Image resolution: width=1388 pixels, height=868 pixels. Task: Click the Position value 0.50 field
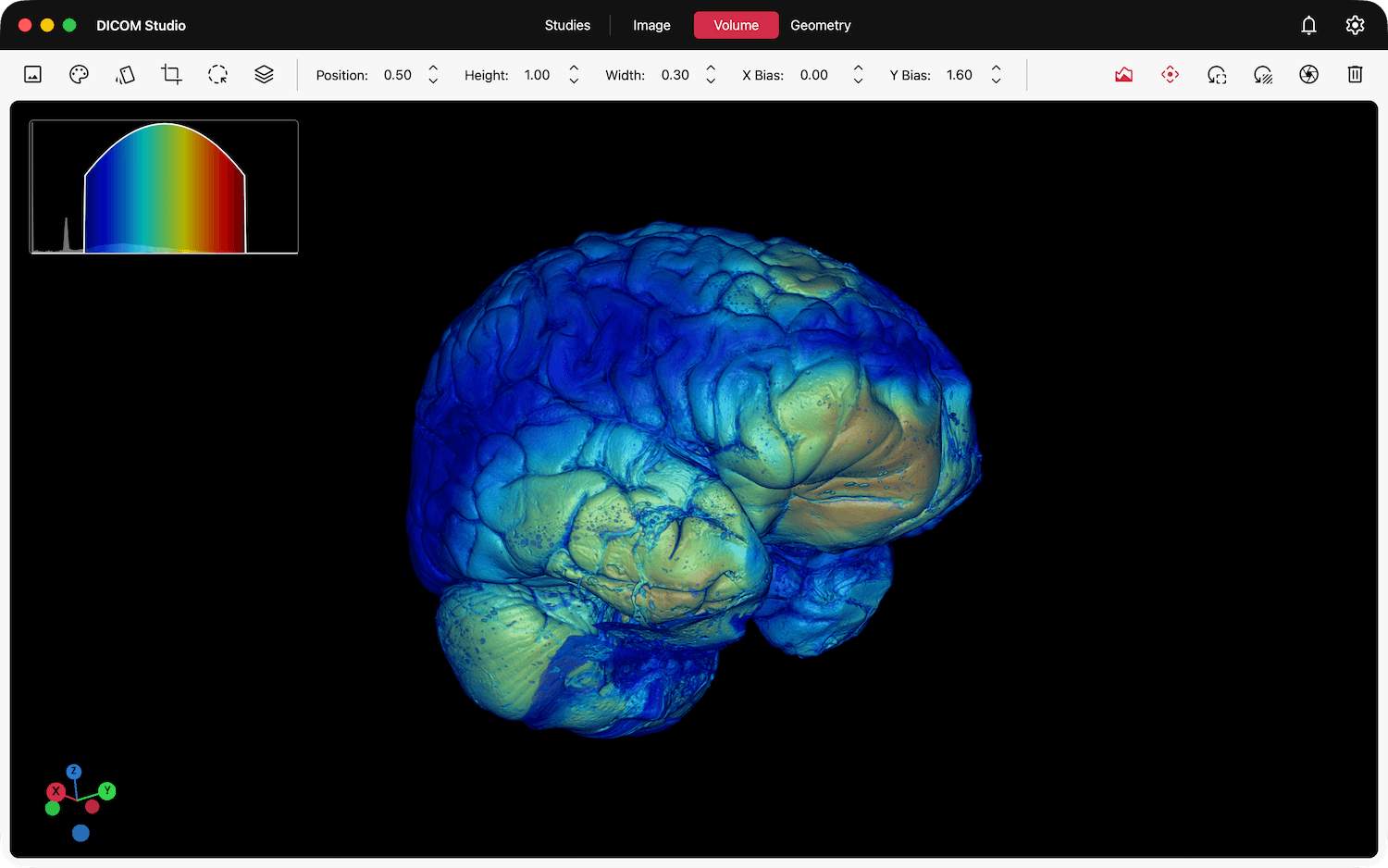coord(398,75)
